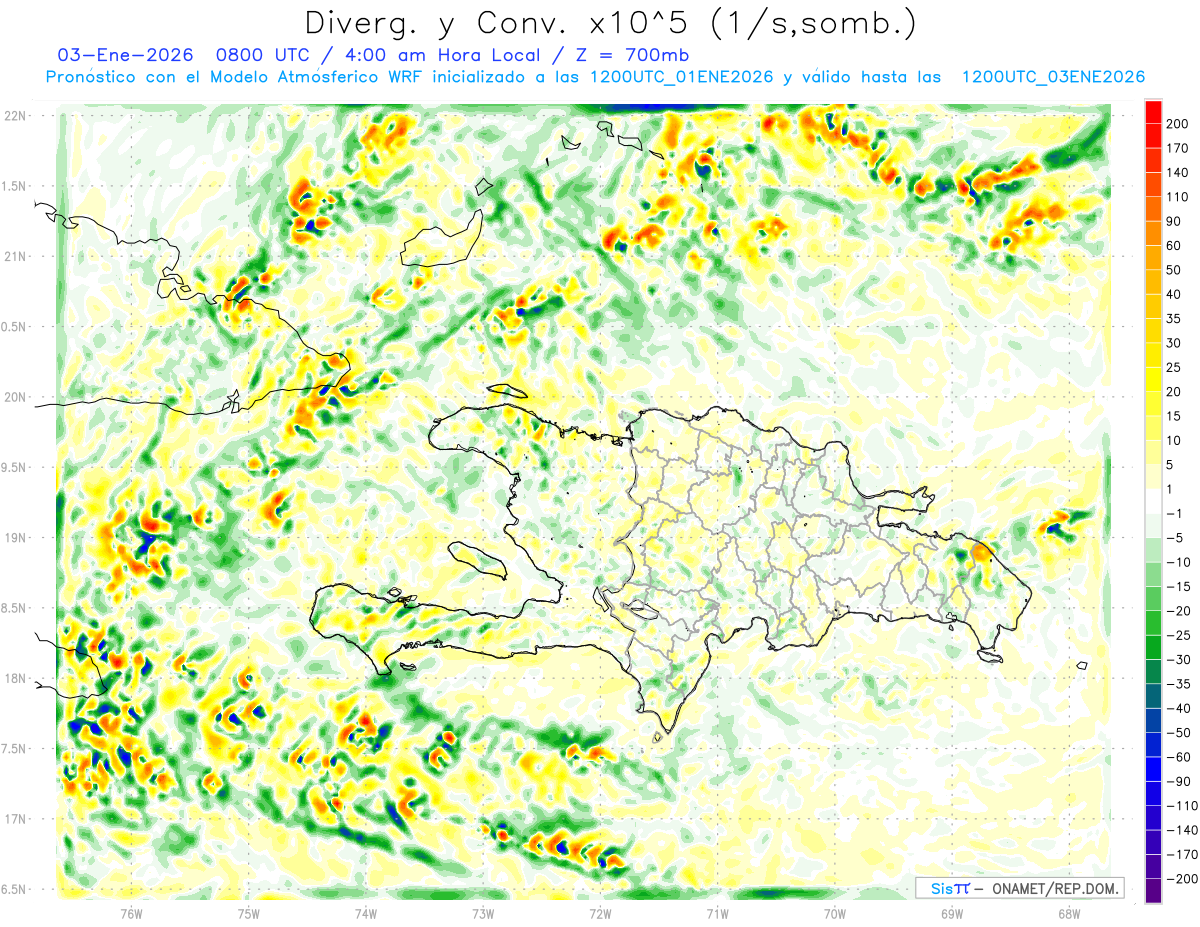Viewport: 1200px width, 927px height.
Task: Pick the top red band above 200
Action: 1153,112
